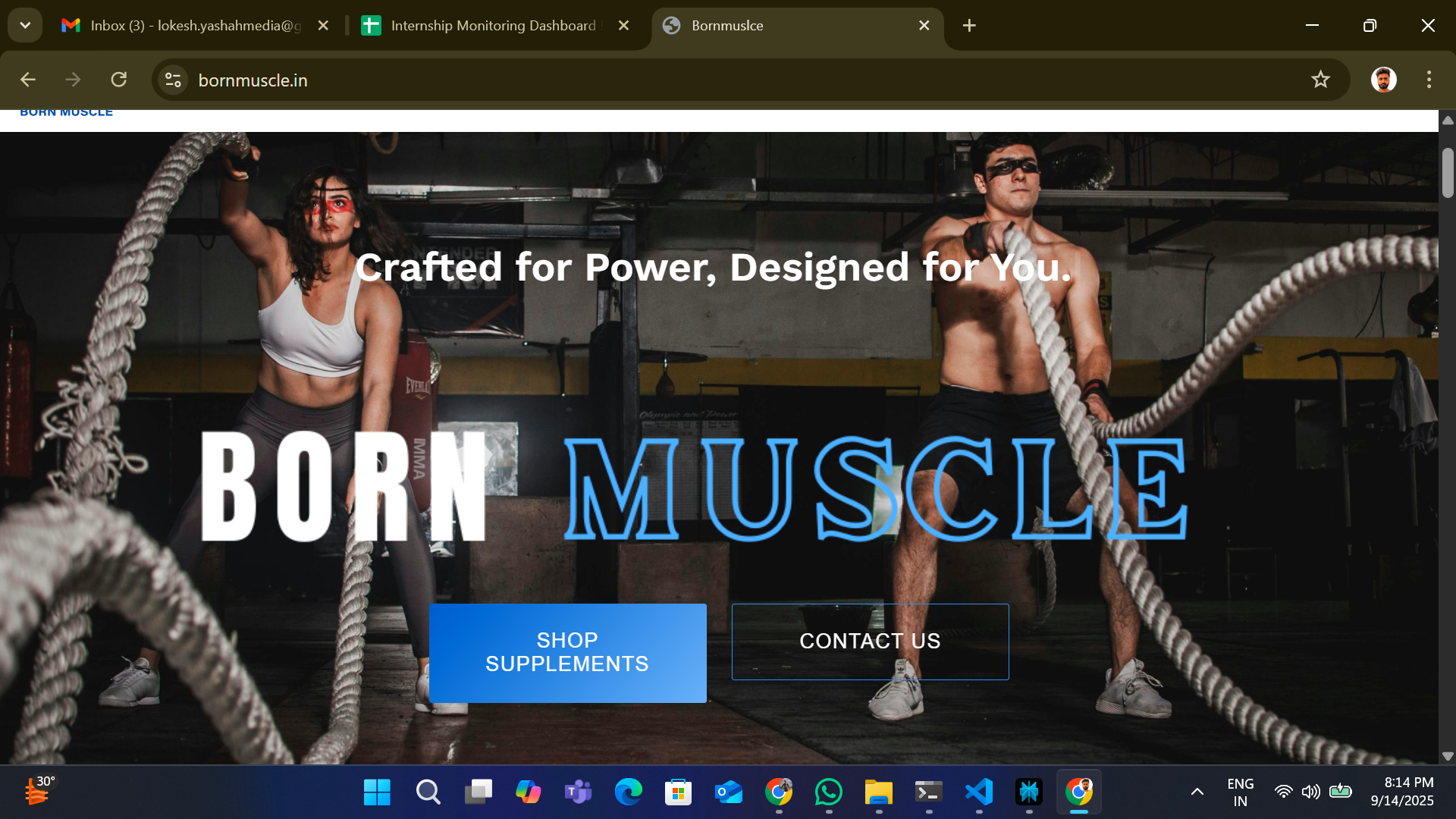Screen dimensions: 1456x819
Task: Toggle the speaker volume in the system tray
Action: tap(1311, 792)
